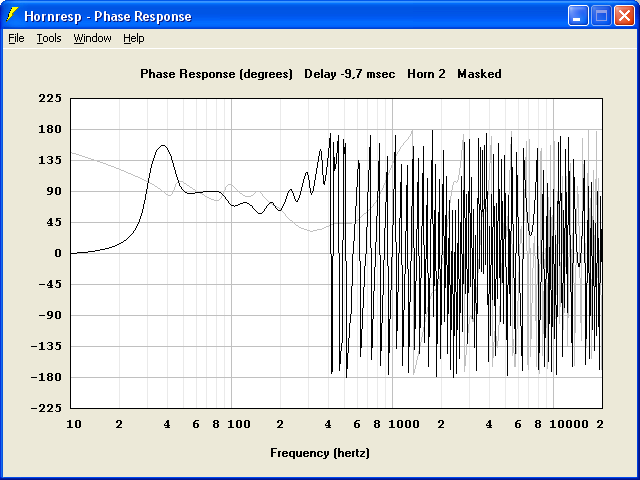Click the 'Phase Response (degrees)' chart title
Screen dimensions: 640x480
pos(216,74)
